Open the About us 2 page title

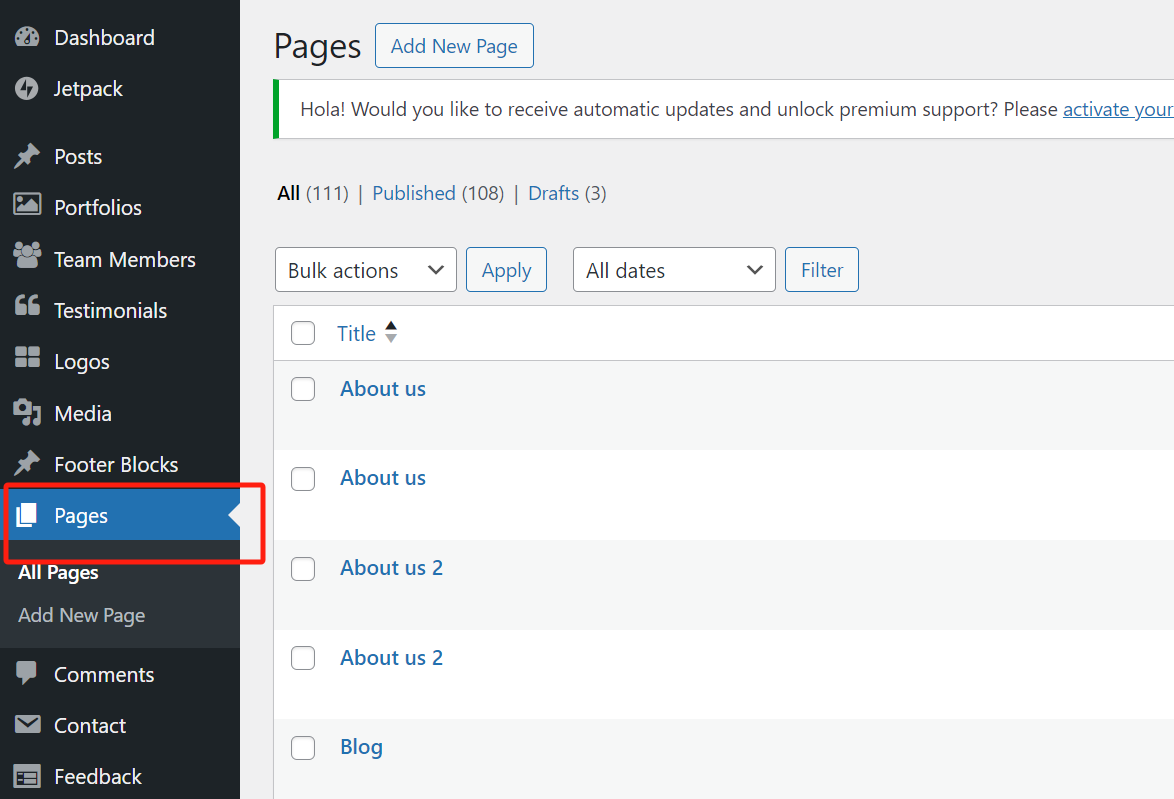[x=391, y=567]
